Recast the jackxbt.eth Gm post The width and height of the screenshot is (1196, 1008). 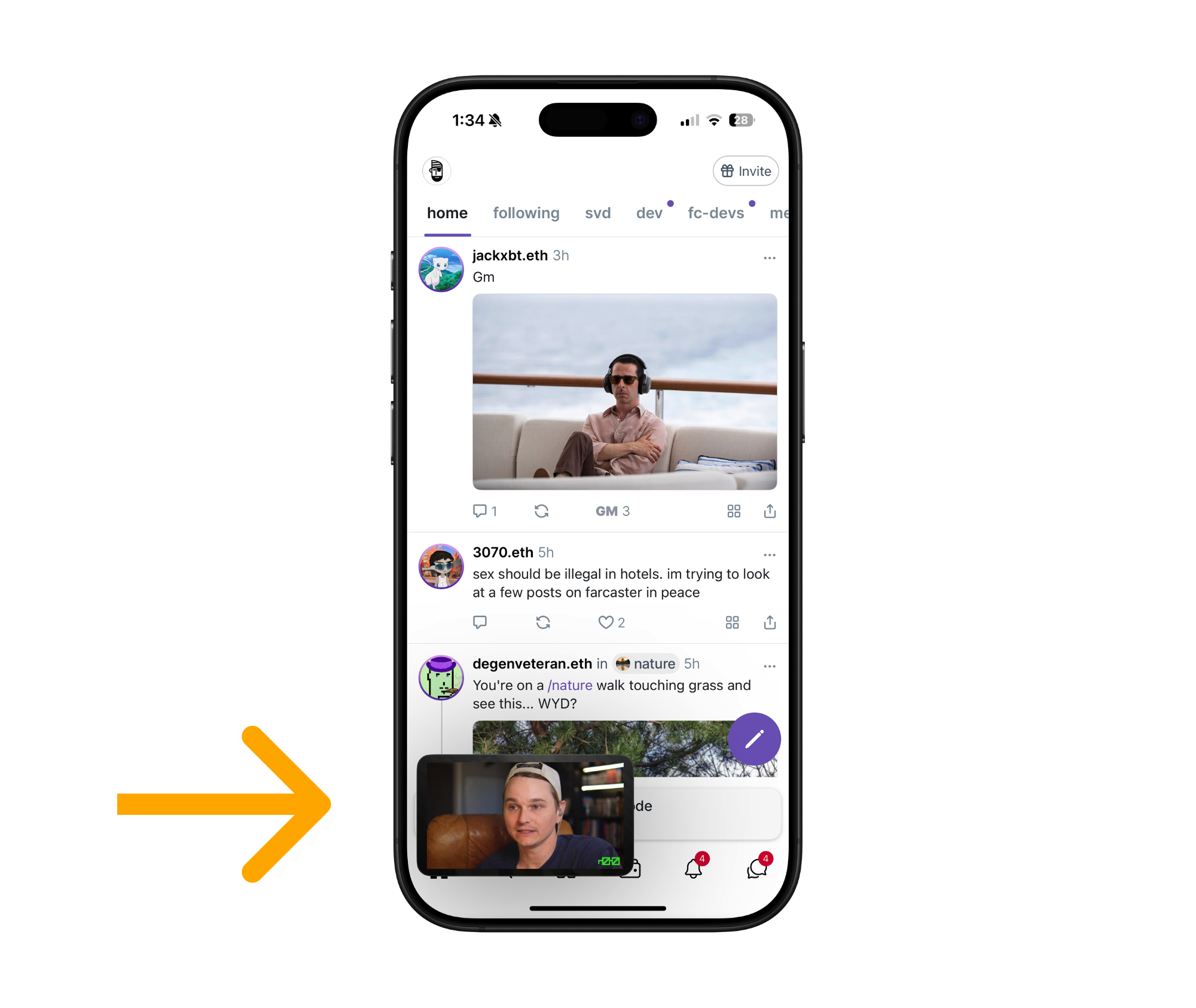coord(541,511)
